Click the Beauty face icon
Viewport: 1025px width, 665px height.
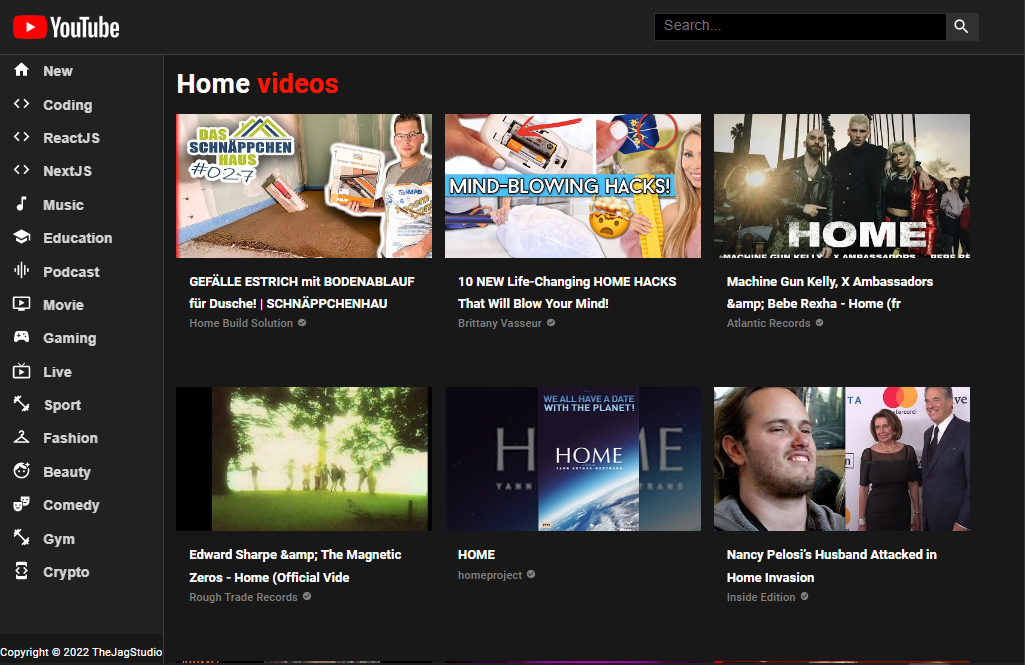click(22, 471)
